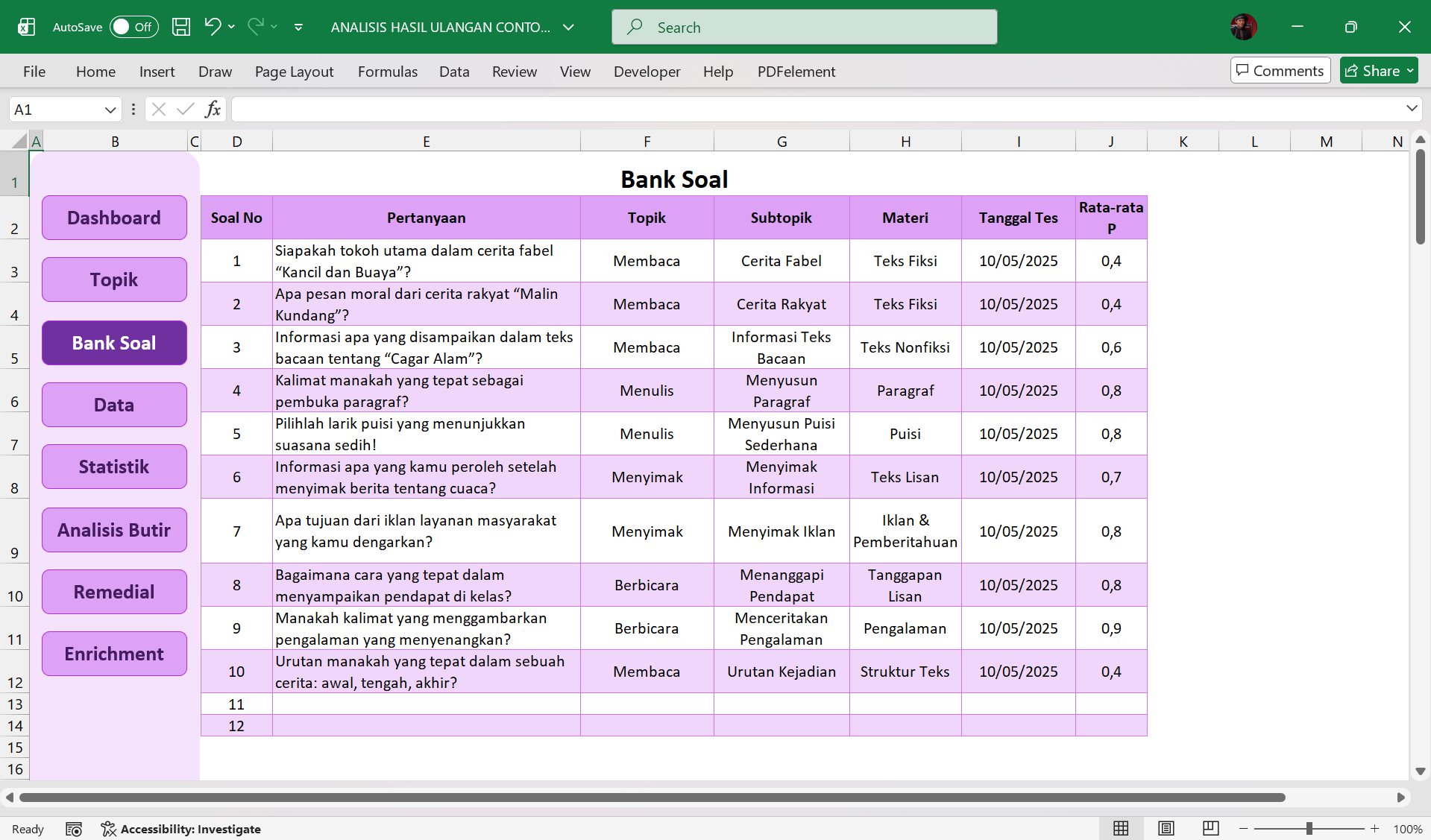The height and width of the screenshot is (840, 1431).
Task: Click the 100% zoom level
Action: [x=1407, y=829]
